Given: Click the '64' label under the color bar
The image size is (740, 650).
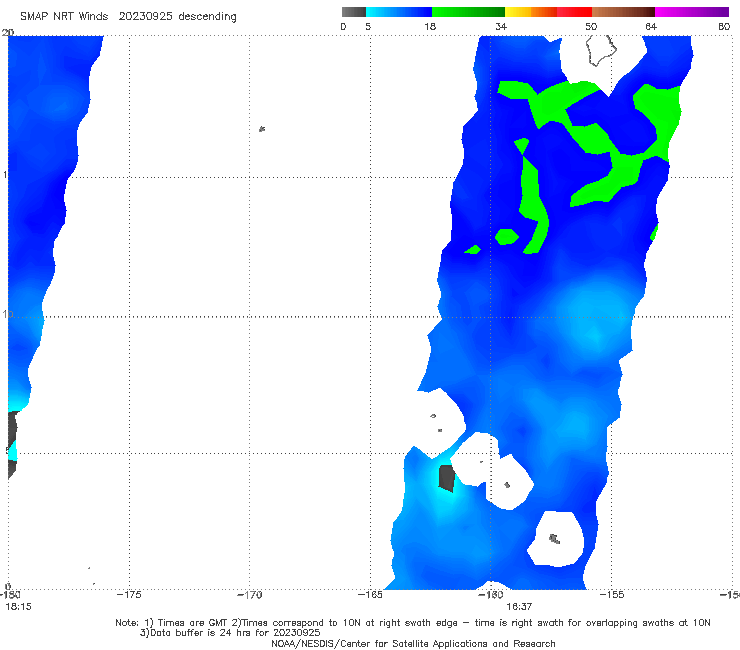Looking at the screenshot, I should coord(651,26).
